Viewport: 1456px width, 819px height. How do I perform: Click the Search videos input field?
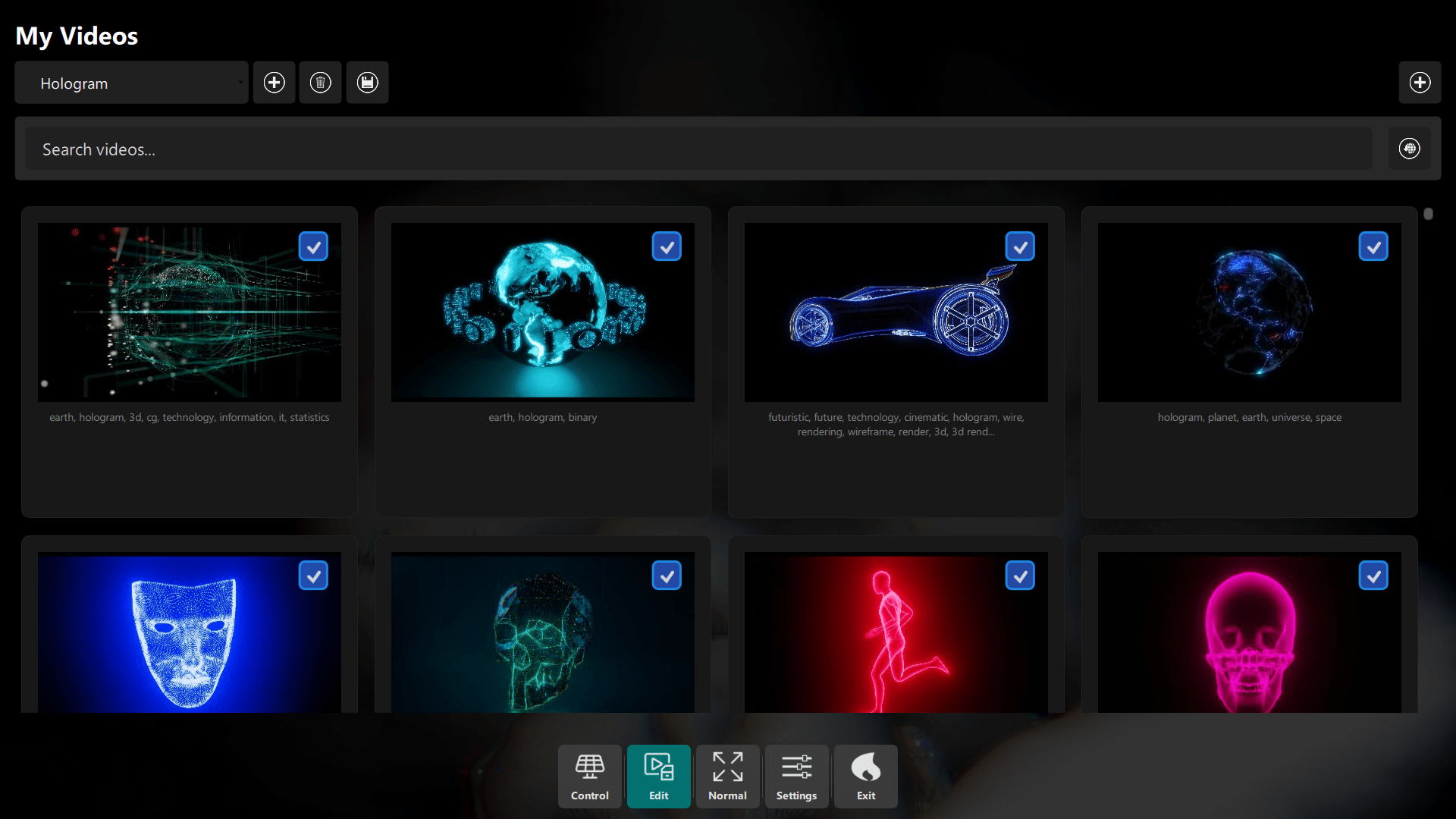tap(698, 149)
